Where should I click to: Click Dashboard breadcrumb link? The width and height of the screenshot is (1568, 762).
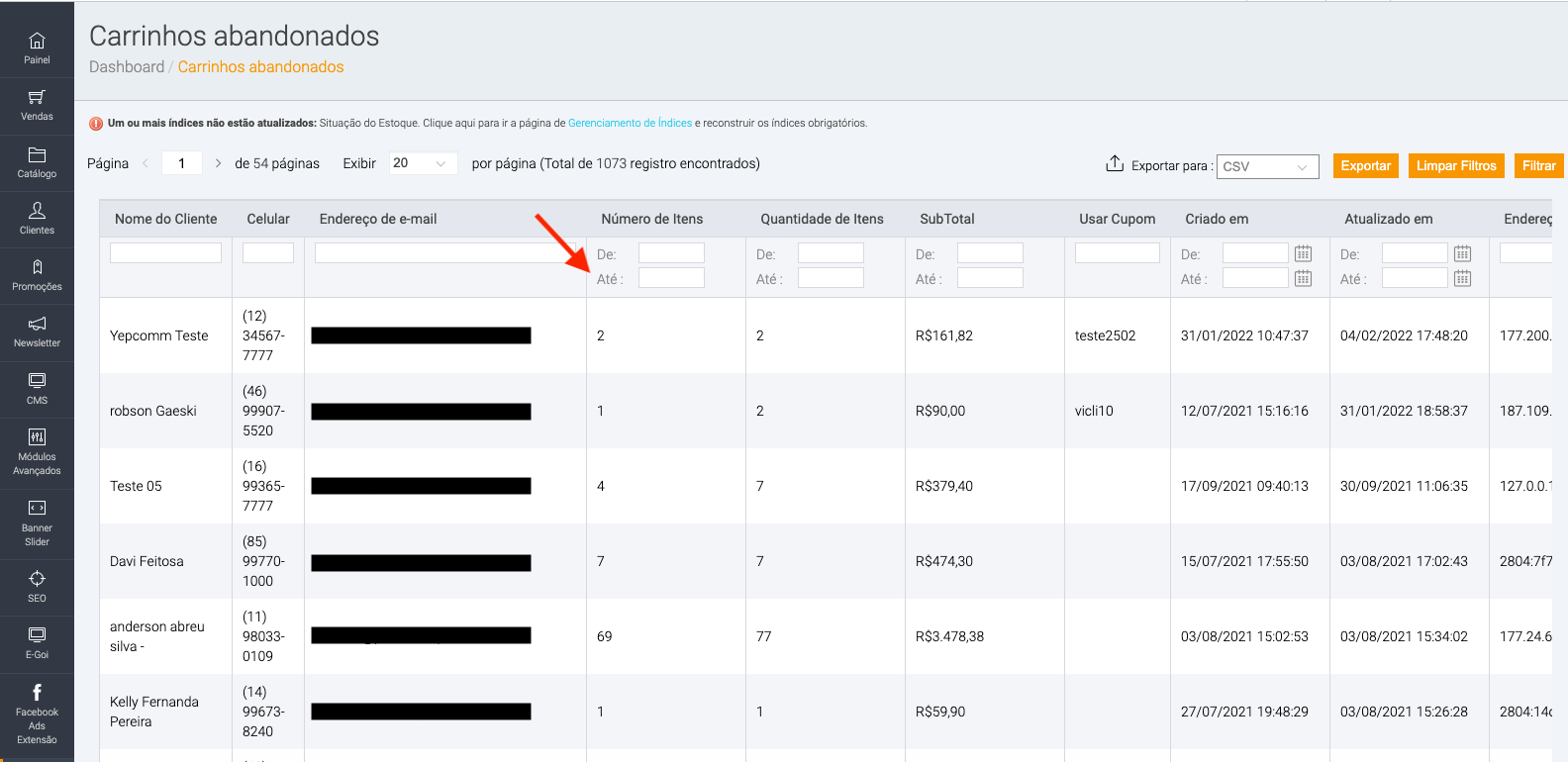pyautogui.click(x=127, y=66)
